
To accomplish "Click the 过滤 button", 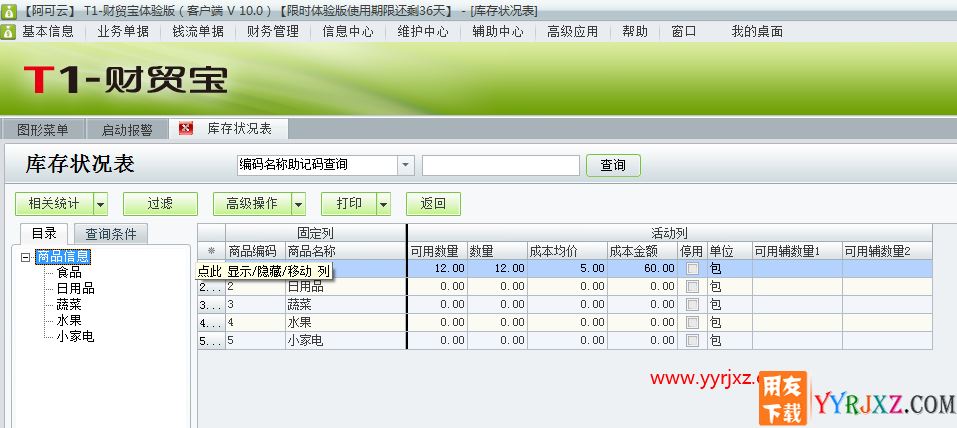I will pos(161,204).
